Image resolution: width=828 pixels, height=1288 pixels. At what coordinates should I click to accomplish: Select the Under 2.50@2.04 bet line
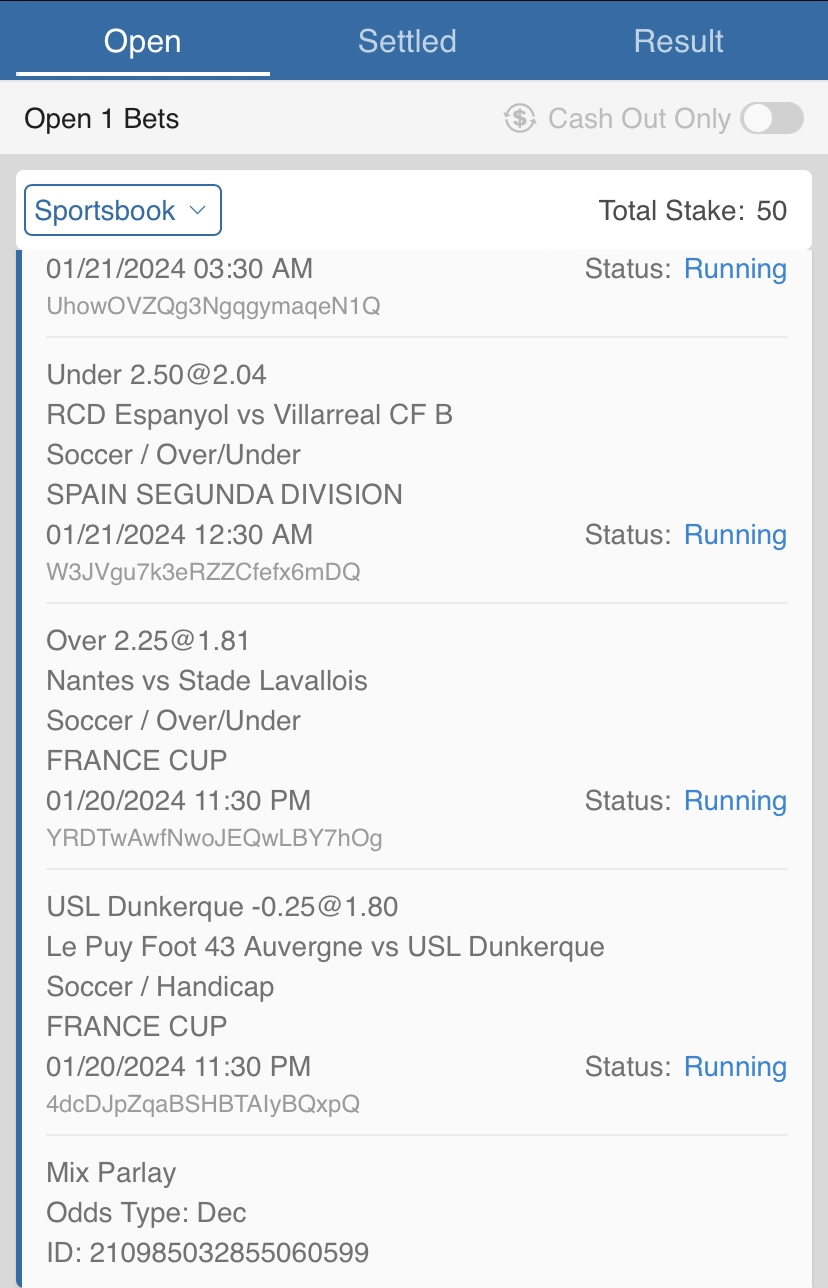click(157, 375)
